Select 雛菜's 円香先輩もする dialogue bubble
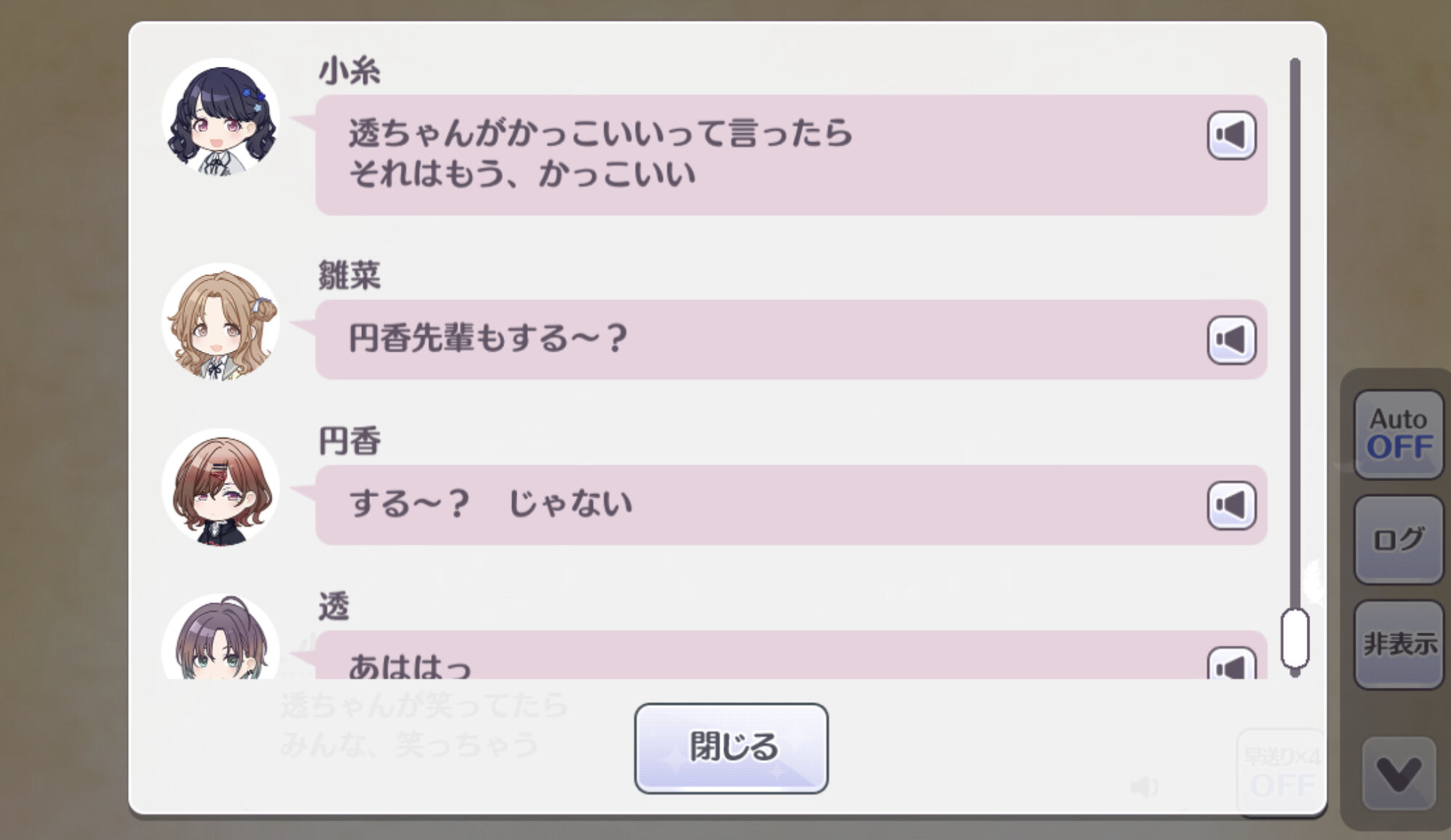Image resolution: width=1451 pixels, height=840 pixels. click(792, 339)
